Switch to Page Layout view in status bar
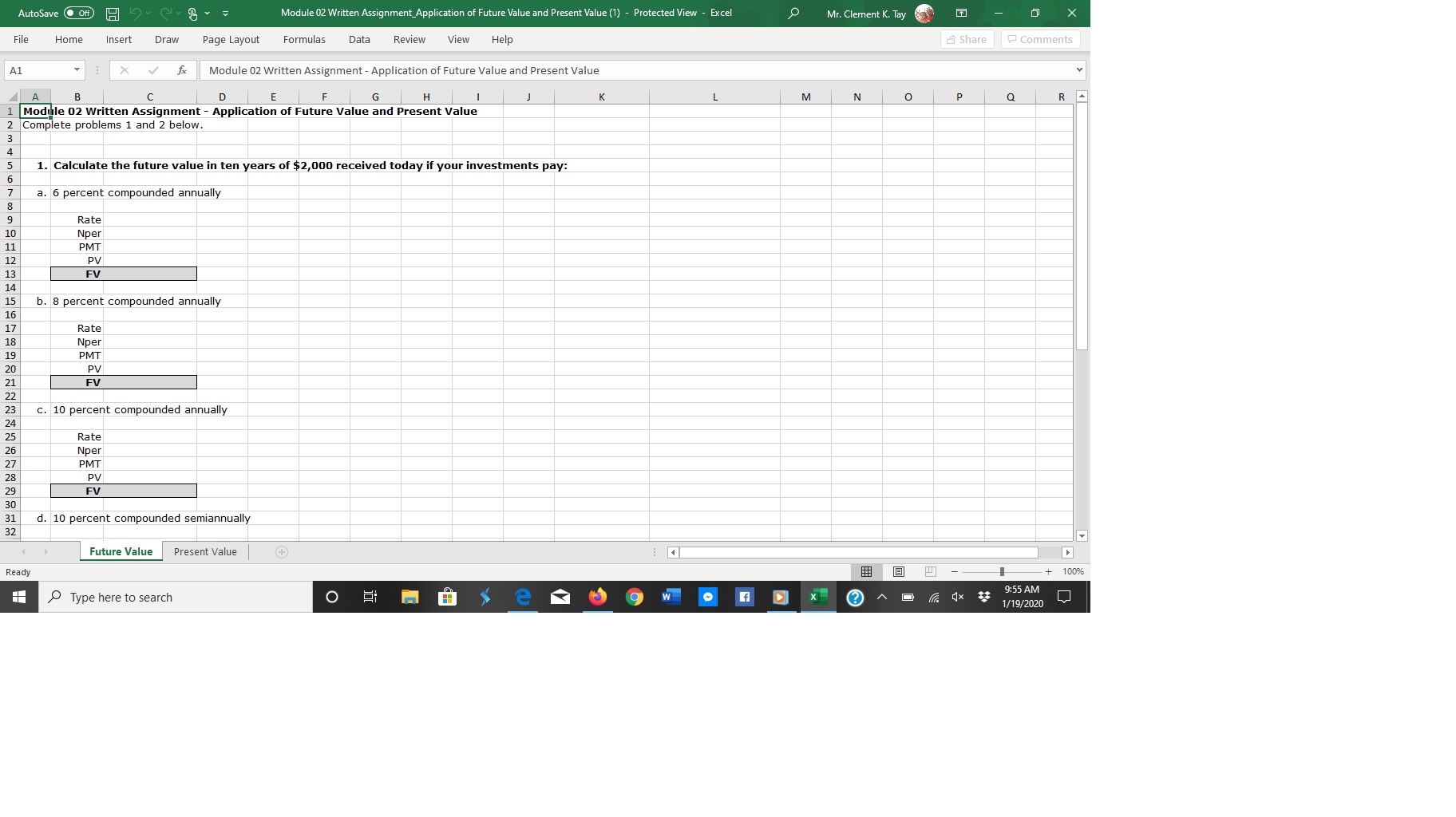This screenshot has width=1456, height=817. (x=898, y=571)
